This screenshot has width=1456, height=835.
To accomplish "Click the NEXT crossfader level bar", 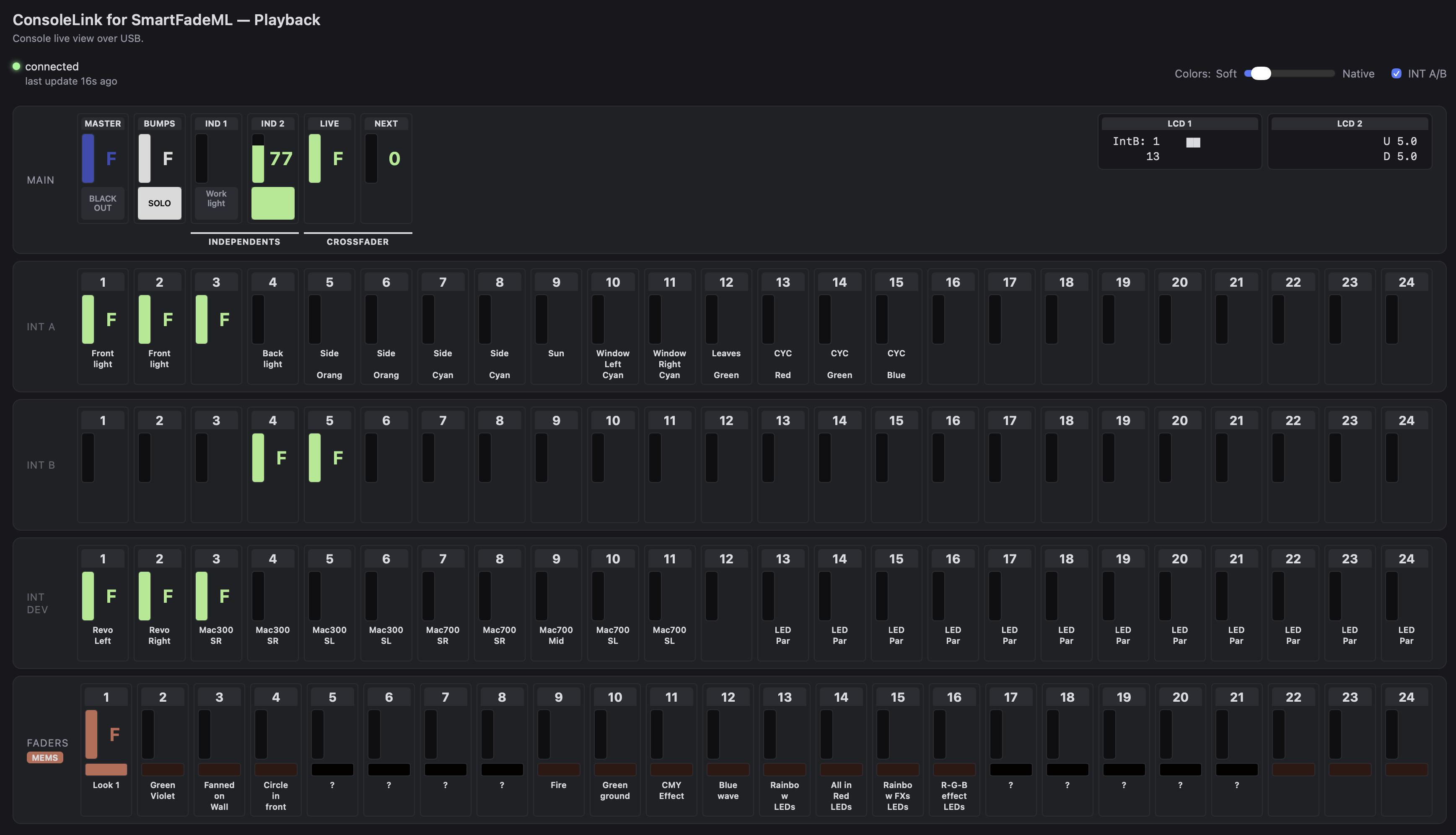I will pyautogui.click(x=371, y=158).
